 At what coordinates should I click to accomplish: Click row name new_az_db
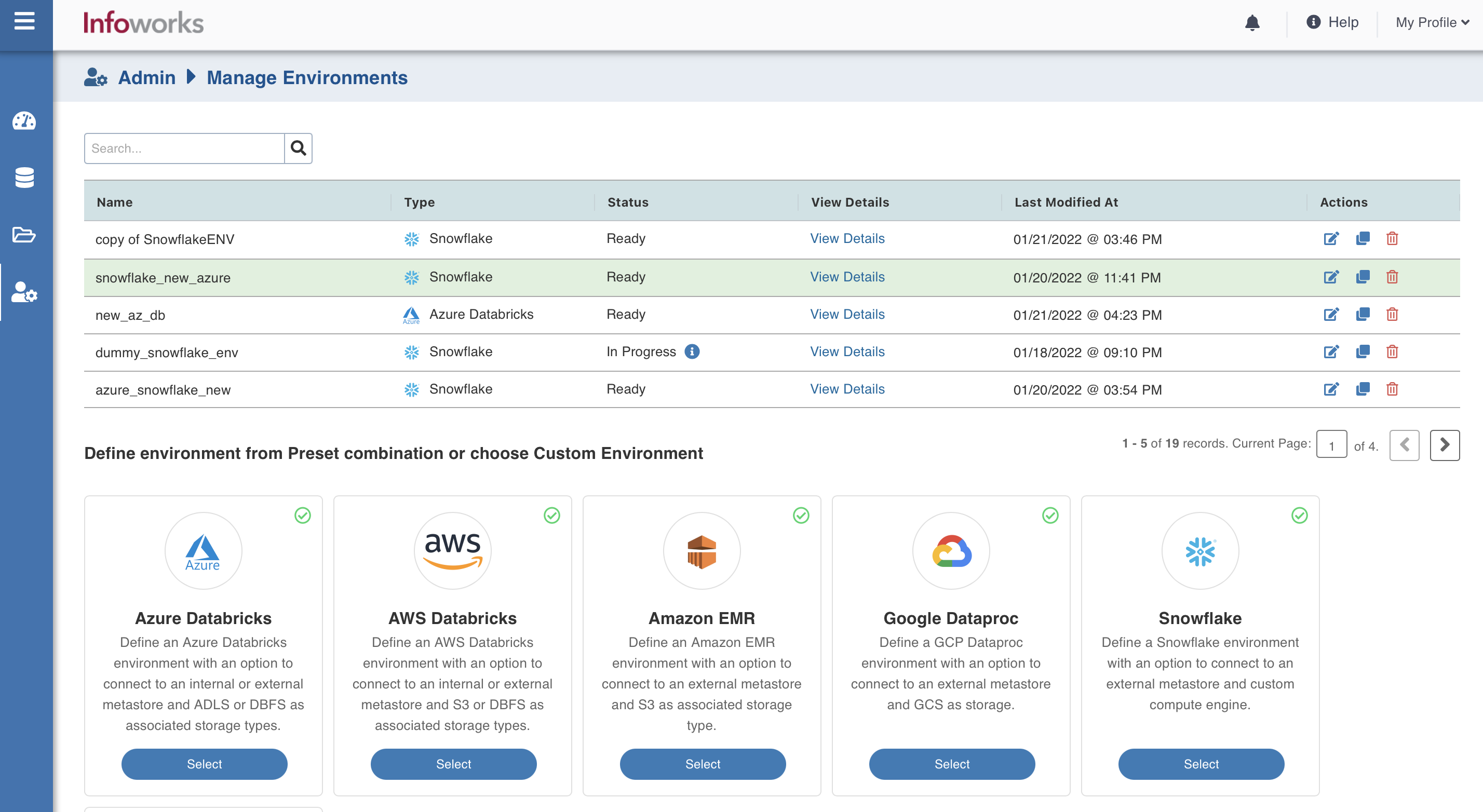tap(130, 315)
